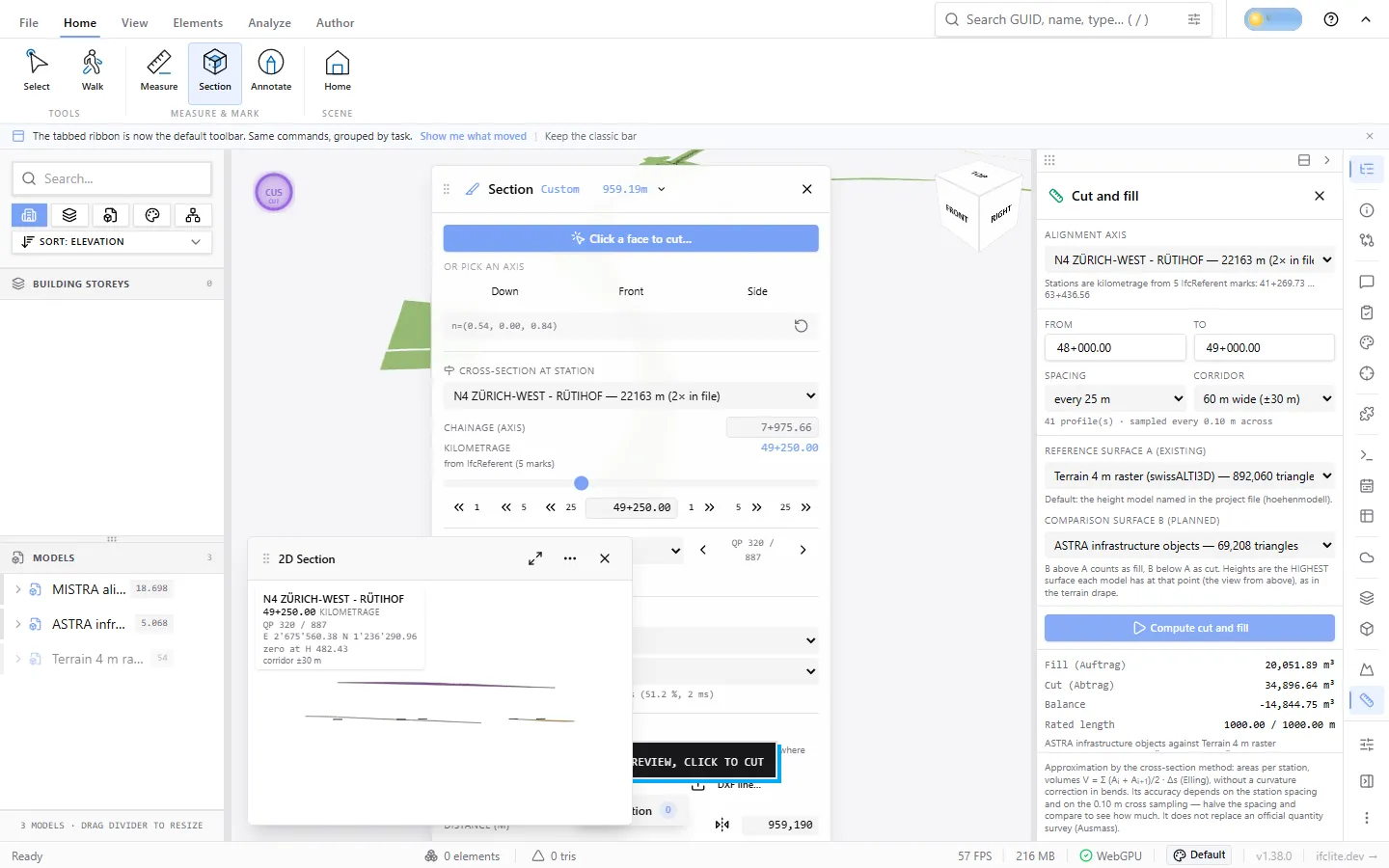Click the chainage slider handle
Viewport: 1389px width, 868px height.
pos(581,483)
